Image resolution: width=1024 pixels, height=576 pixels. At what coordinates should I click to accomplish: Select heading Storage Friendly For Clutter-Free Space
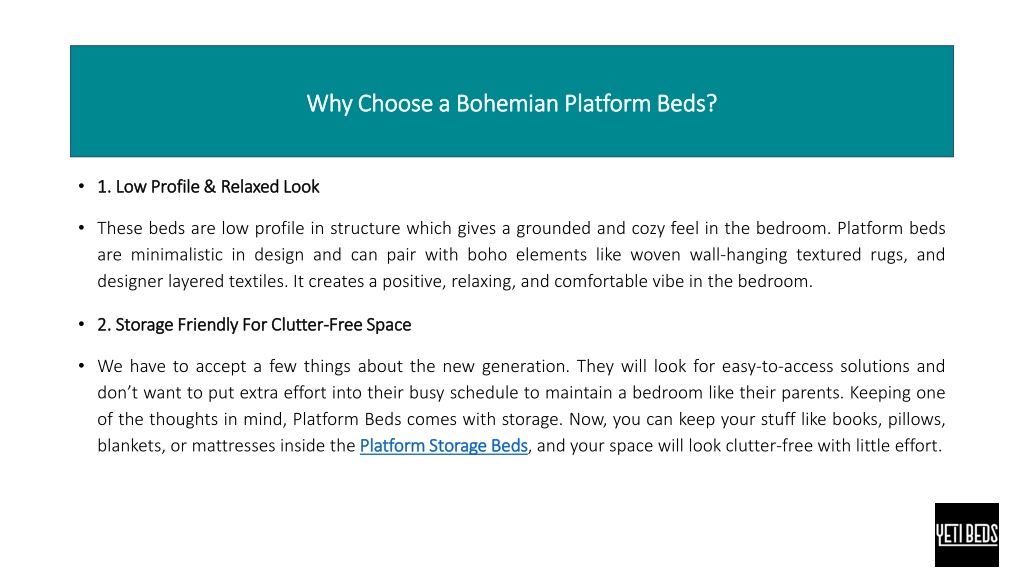tap(254, 325)
